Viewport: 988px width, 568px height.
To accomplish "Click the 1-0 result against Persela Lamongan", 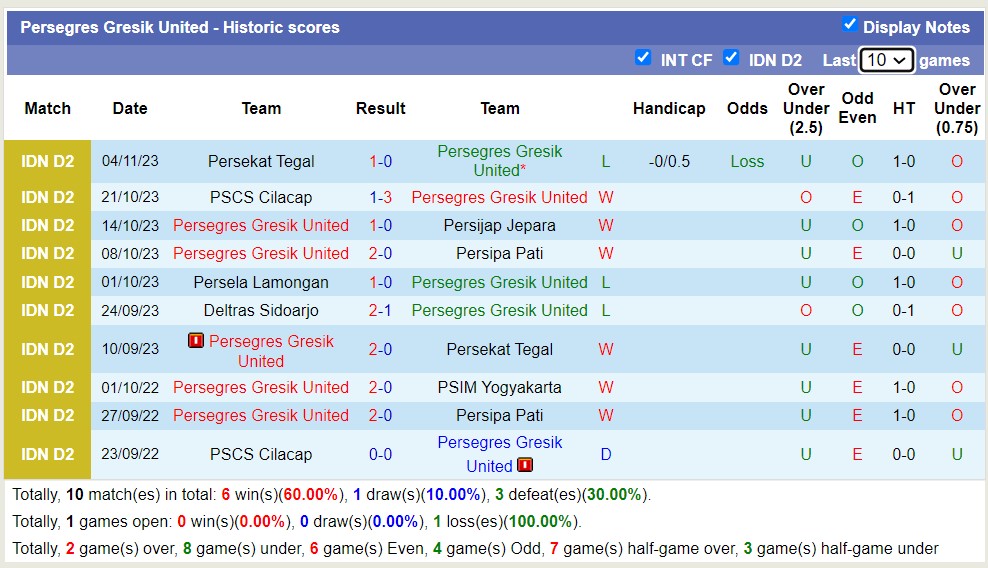I will click(381, 282).
